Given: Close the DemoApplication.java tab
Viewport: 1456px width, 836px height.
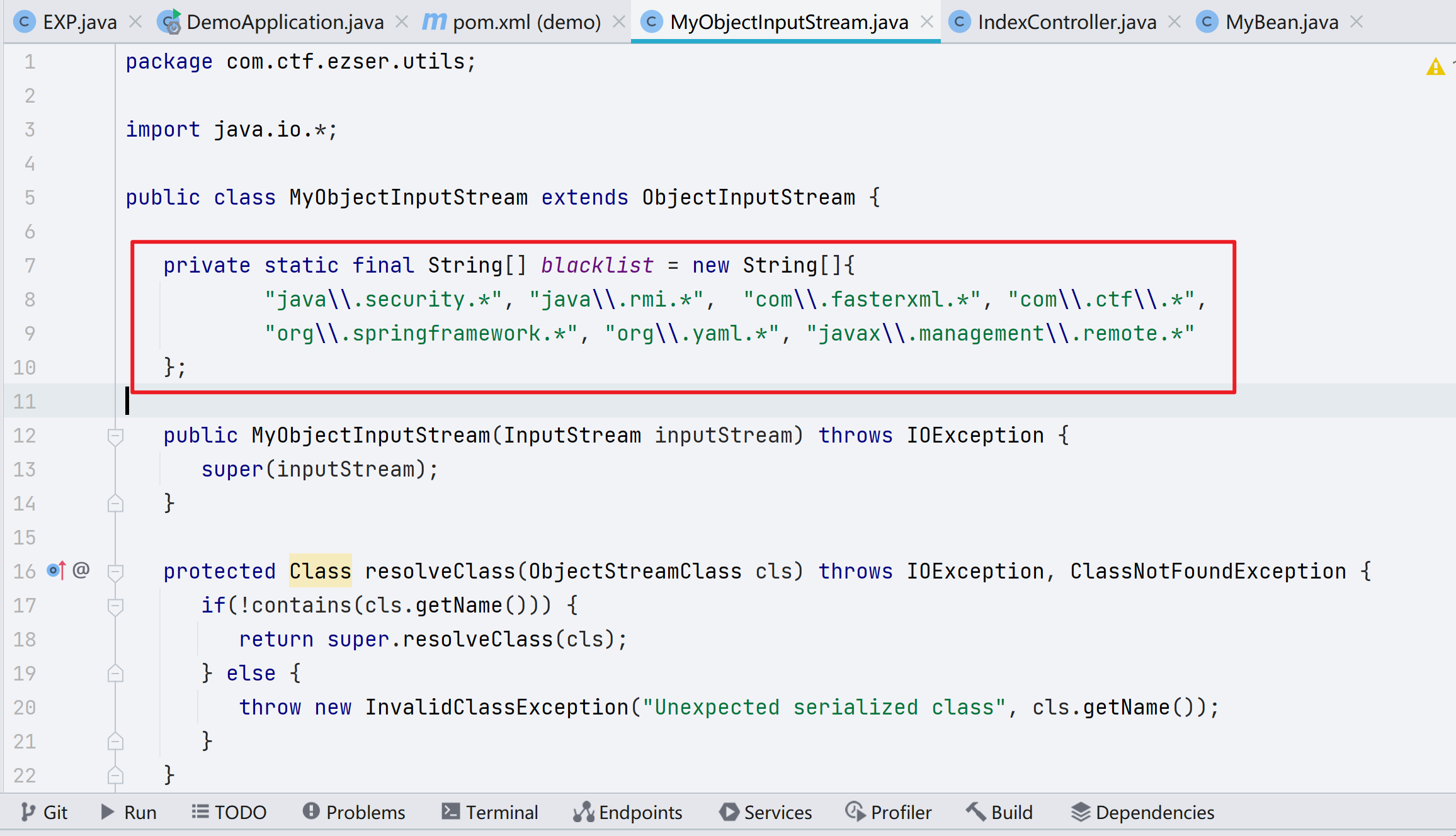Looking at the screenshot, I should [402, 22].
